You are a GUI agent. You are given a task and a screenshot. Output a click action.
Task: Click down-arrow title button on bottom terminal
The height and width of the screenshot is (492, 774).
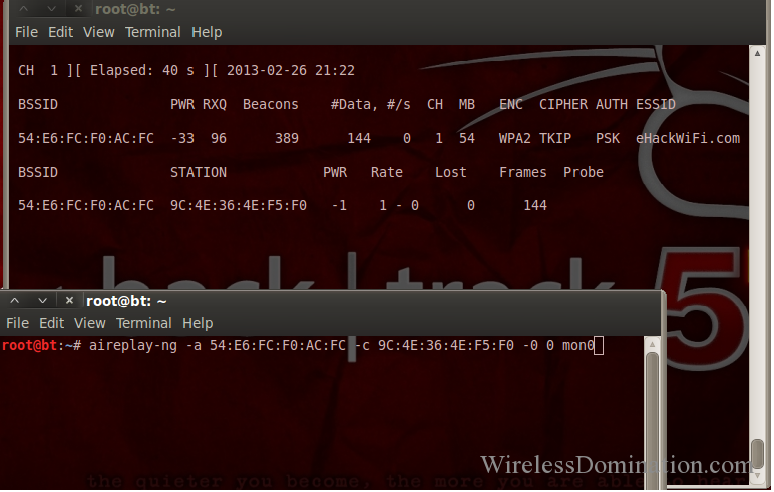coord(41,301)
